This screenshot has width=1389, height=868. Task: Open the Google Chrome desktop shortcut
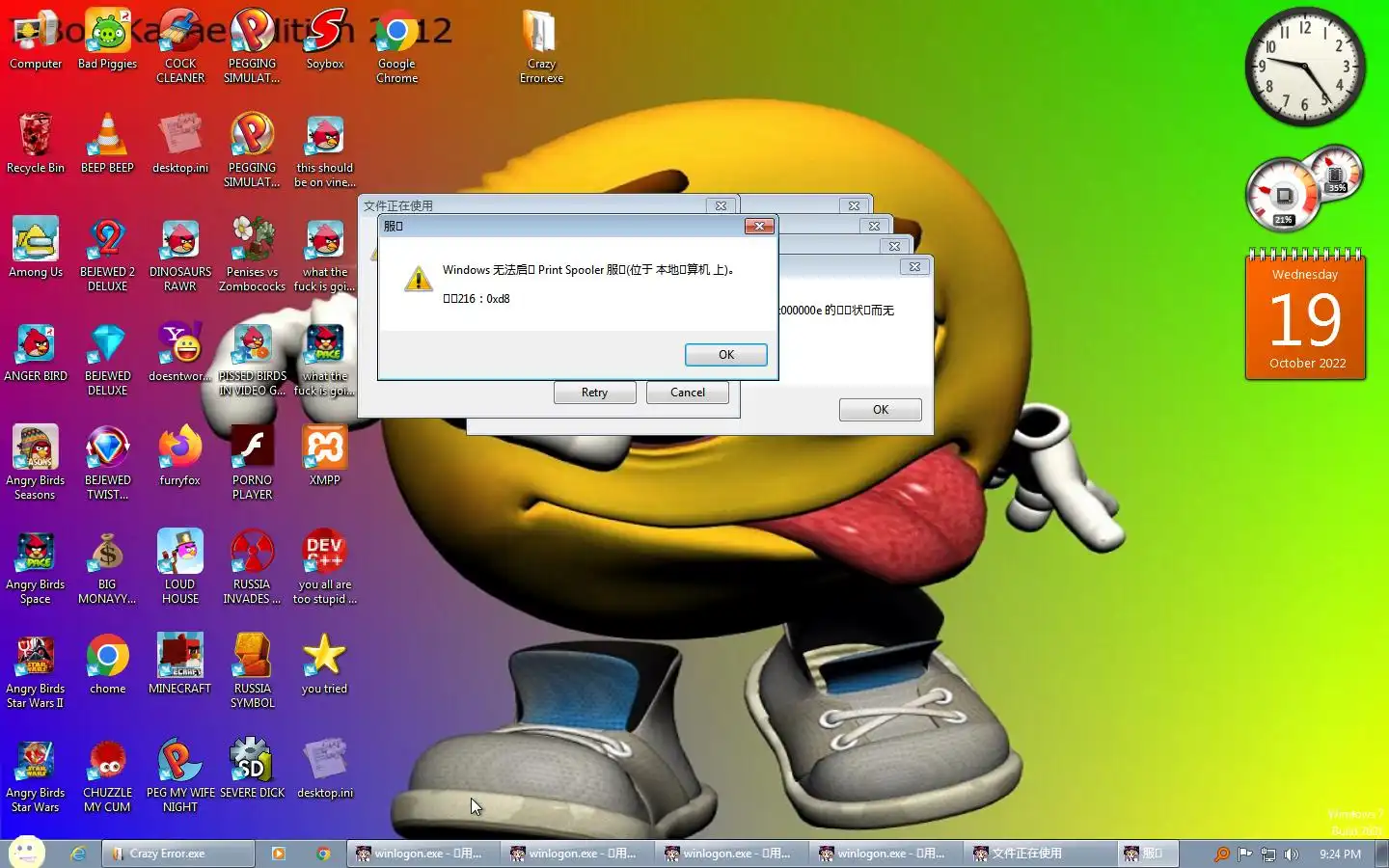click(396, 46)
